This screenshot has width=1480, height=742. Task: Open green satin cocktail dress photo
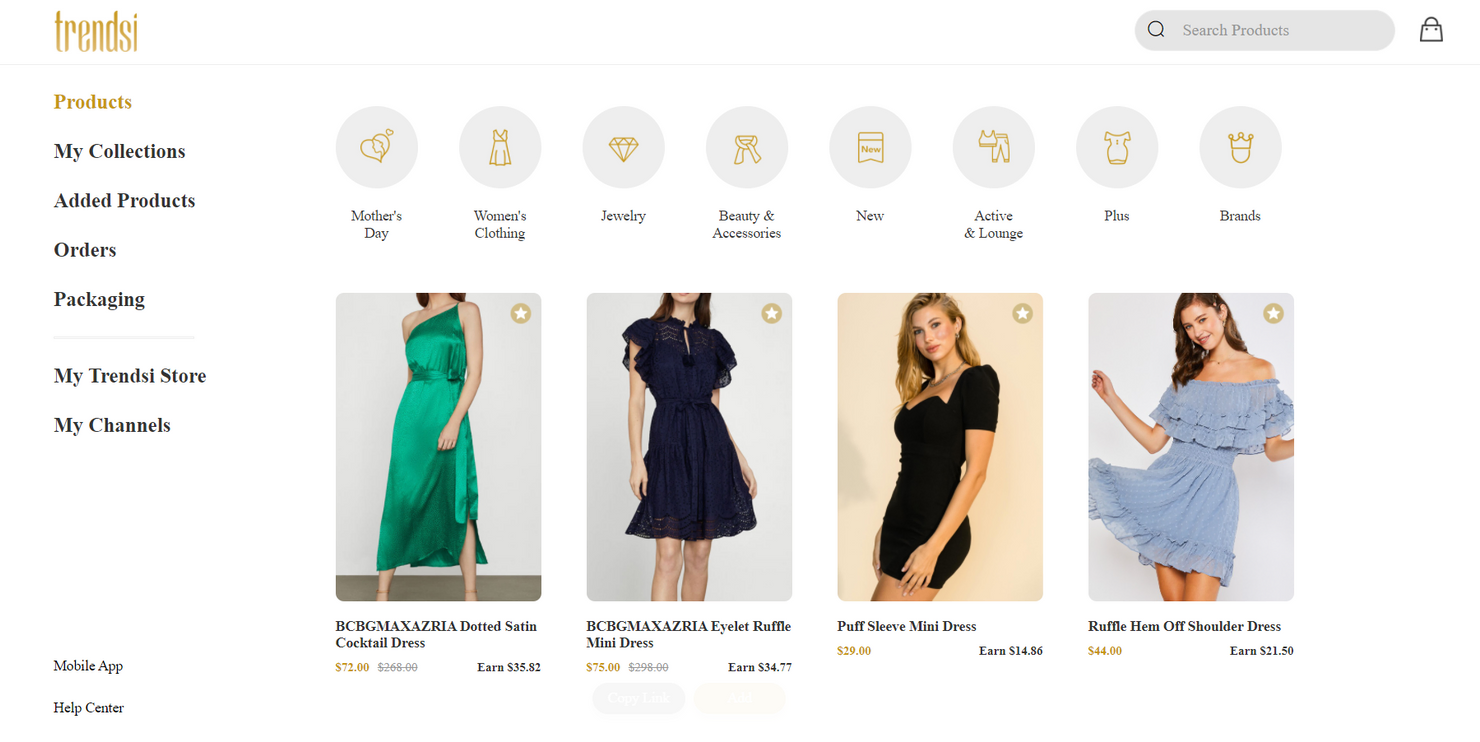[438, 447]
